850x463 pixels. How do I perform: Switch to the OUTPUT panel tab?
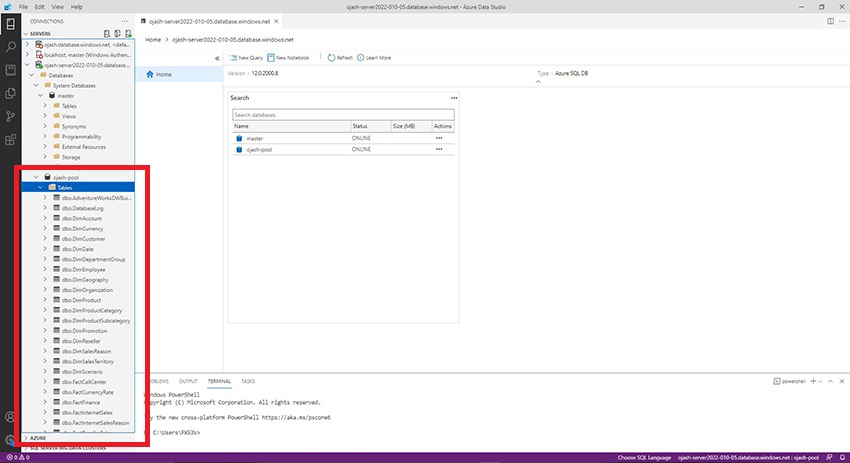[188, 381]
